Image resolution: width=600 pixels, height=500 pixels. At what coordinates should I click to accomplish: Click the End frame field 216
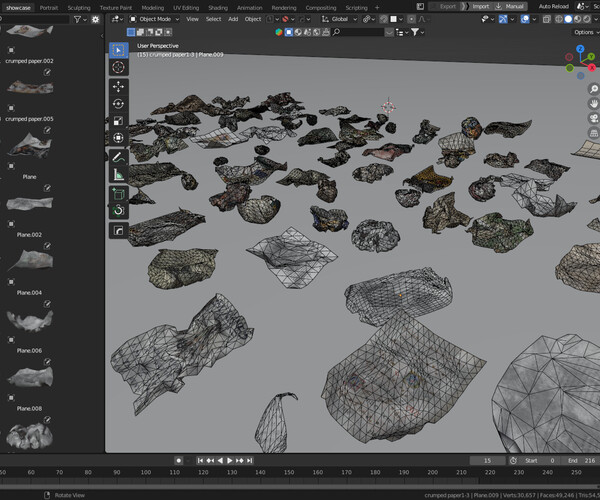click(583, 461)
